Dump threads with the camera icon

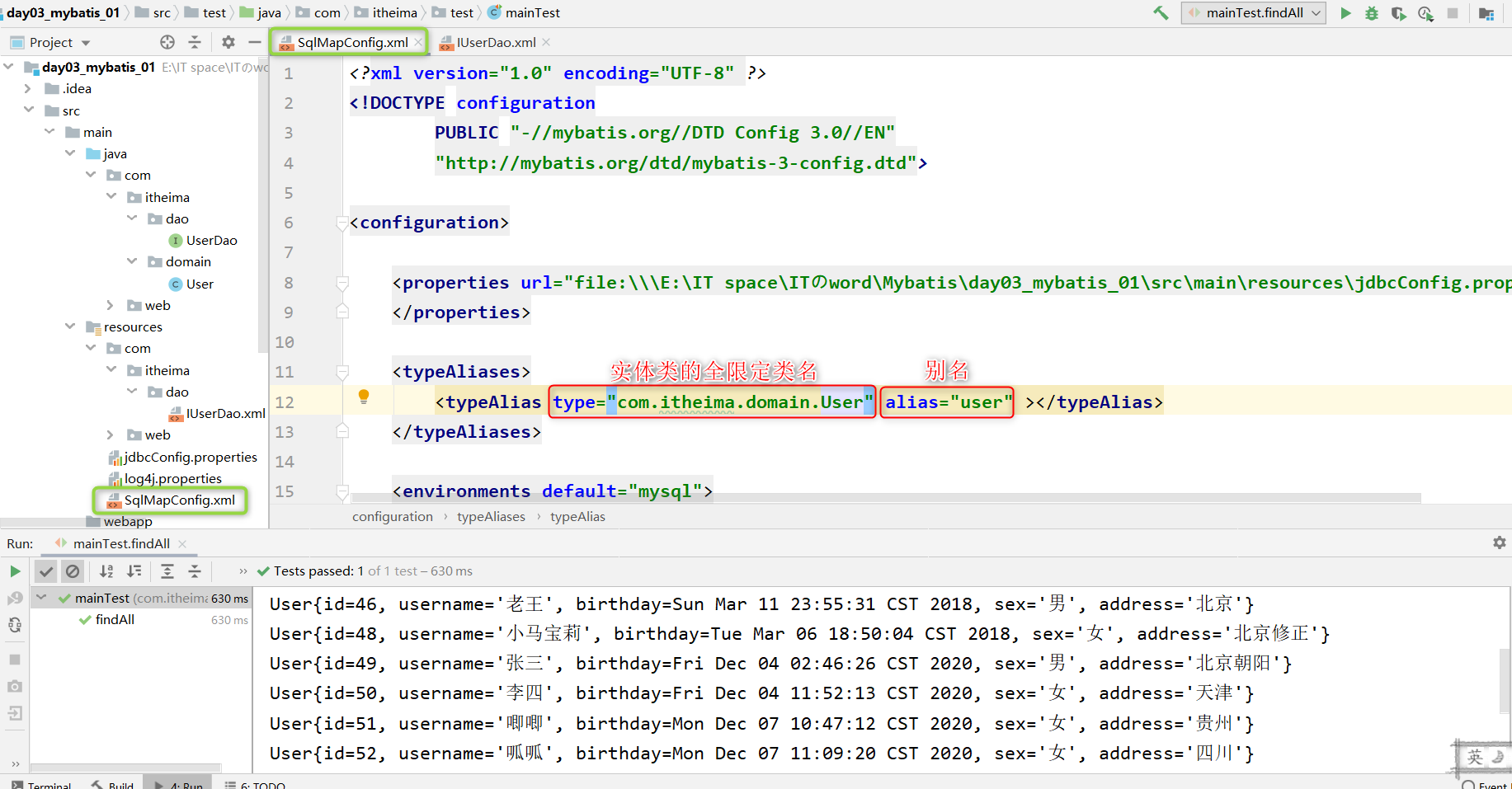[15, 686]
